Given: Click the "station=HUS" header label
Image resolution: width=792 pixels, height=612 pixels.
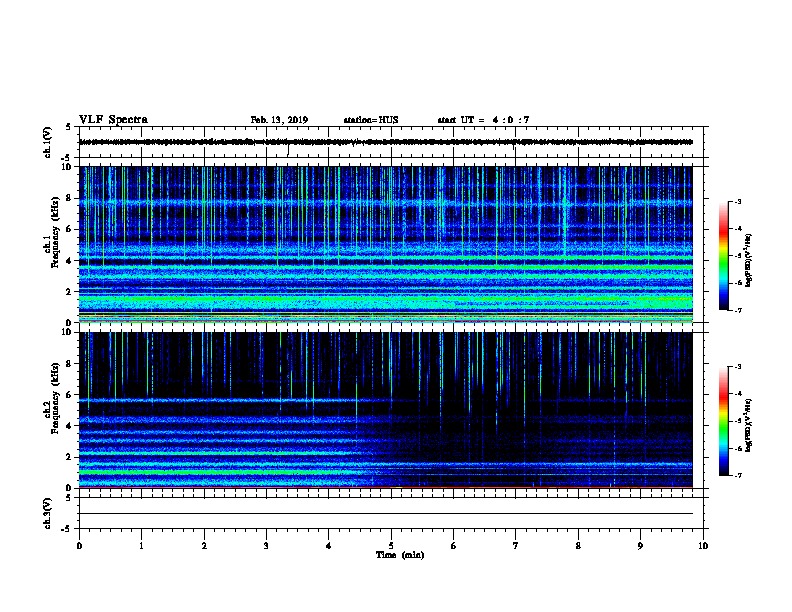Looking at the screenshot, I should (x=371, y=120).
